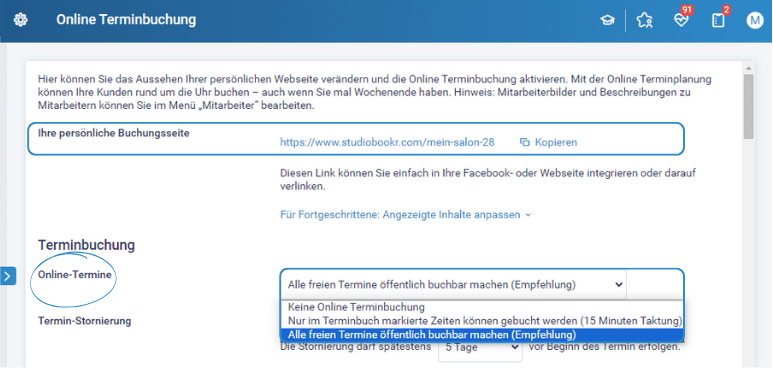This screenshot has width=773, height=368.
Task: Click the Online-Termine label
Action: click(x=74, y=275)
